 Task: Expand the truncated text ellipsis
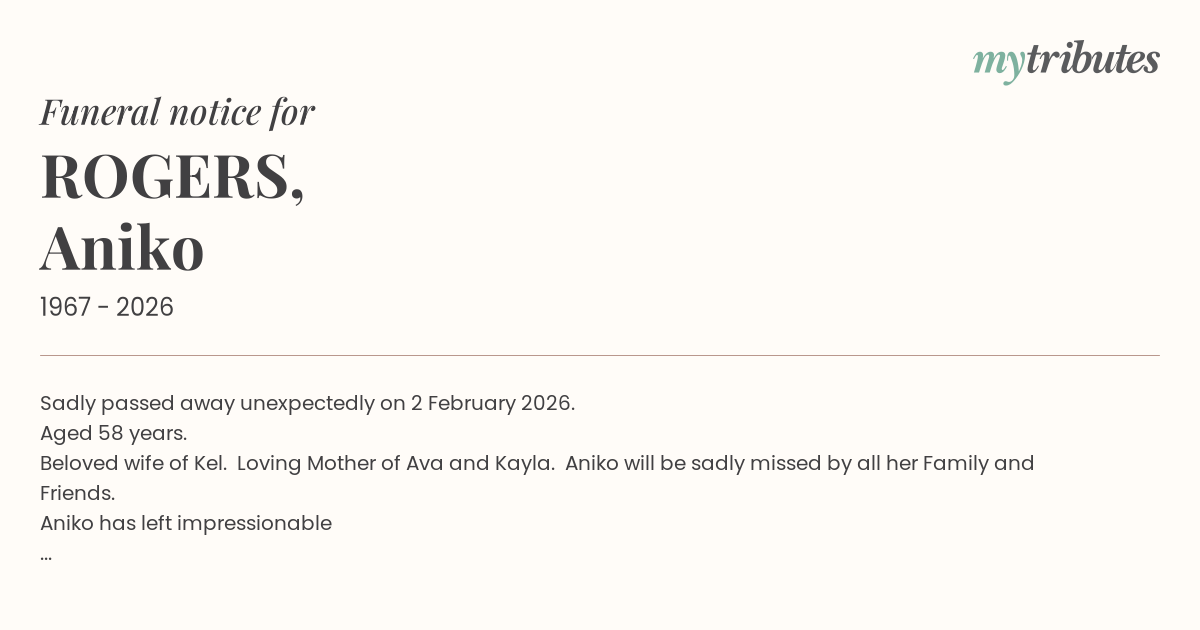click(x=46, y=554)
